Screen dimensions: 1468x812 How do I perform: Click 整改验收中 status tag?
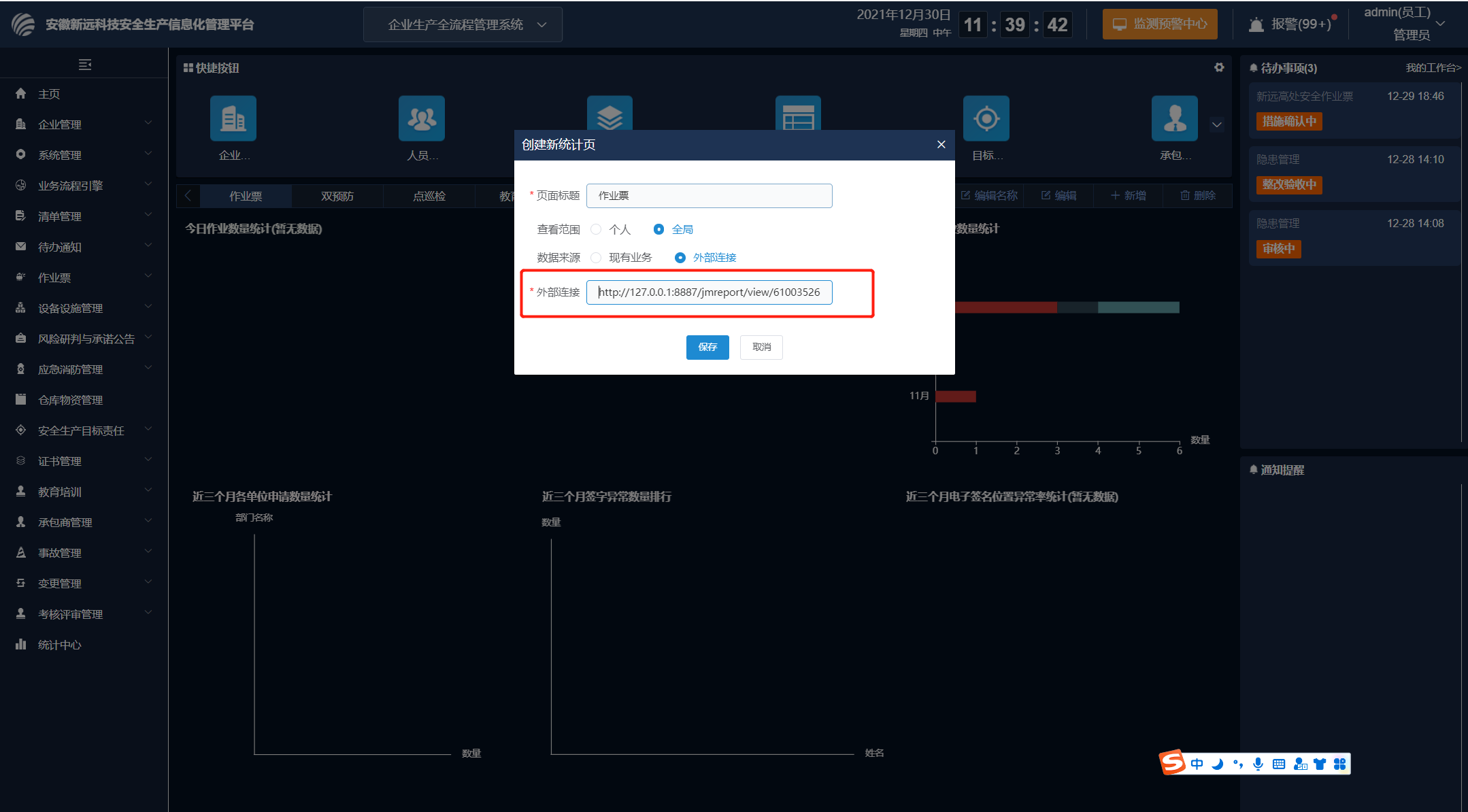pyautogui.click(x=1289, y=185)
